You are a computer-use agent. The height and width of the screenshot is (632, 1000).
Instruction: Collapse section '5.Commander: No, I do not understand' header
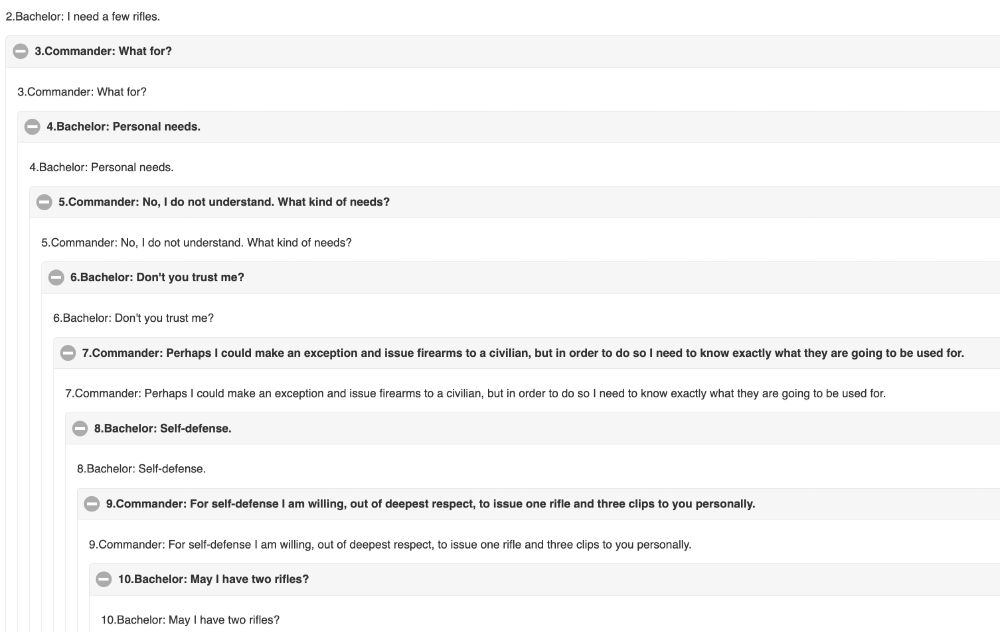point(515,202)
